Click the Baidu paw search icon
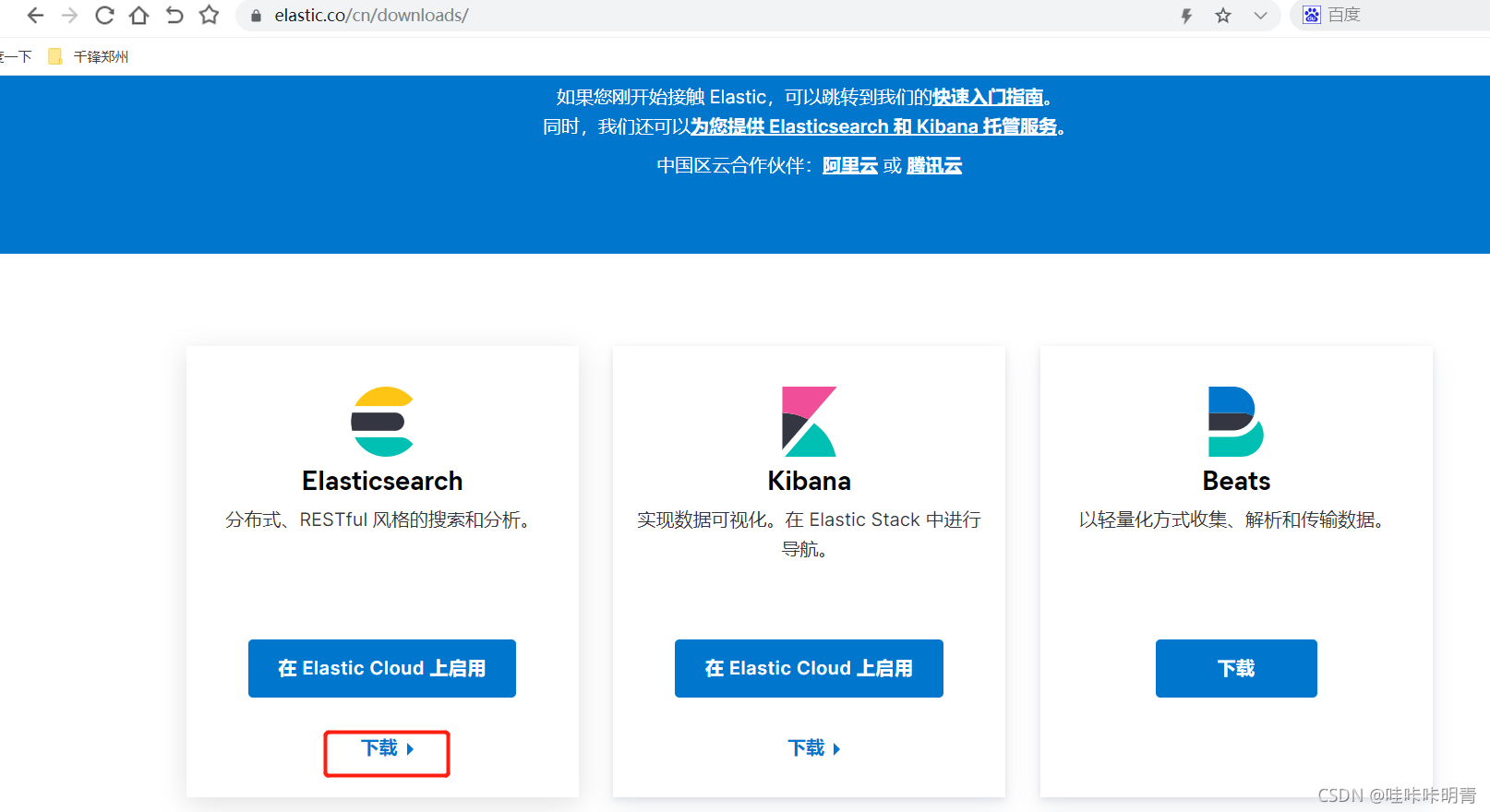1490x812 pixels. [x=1312, y=15]
